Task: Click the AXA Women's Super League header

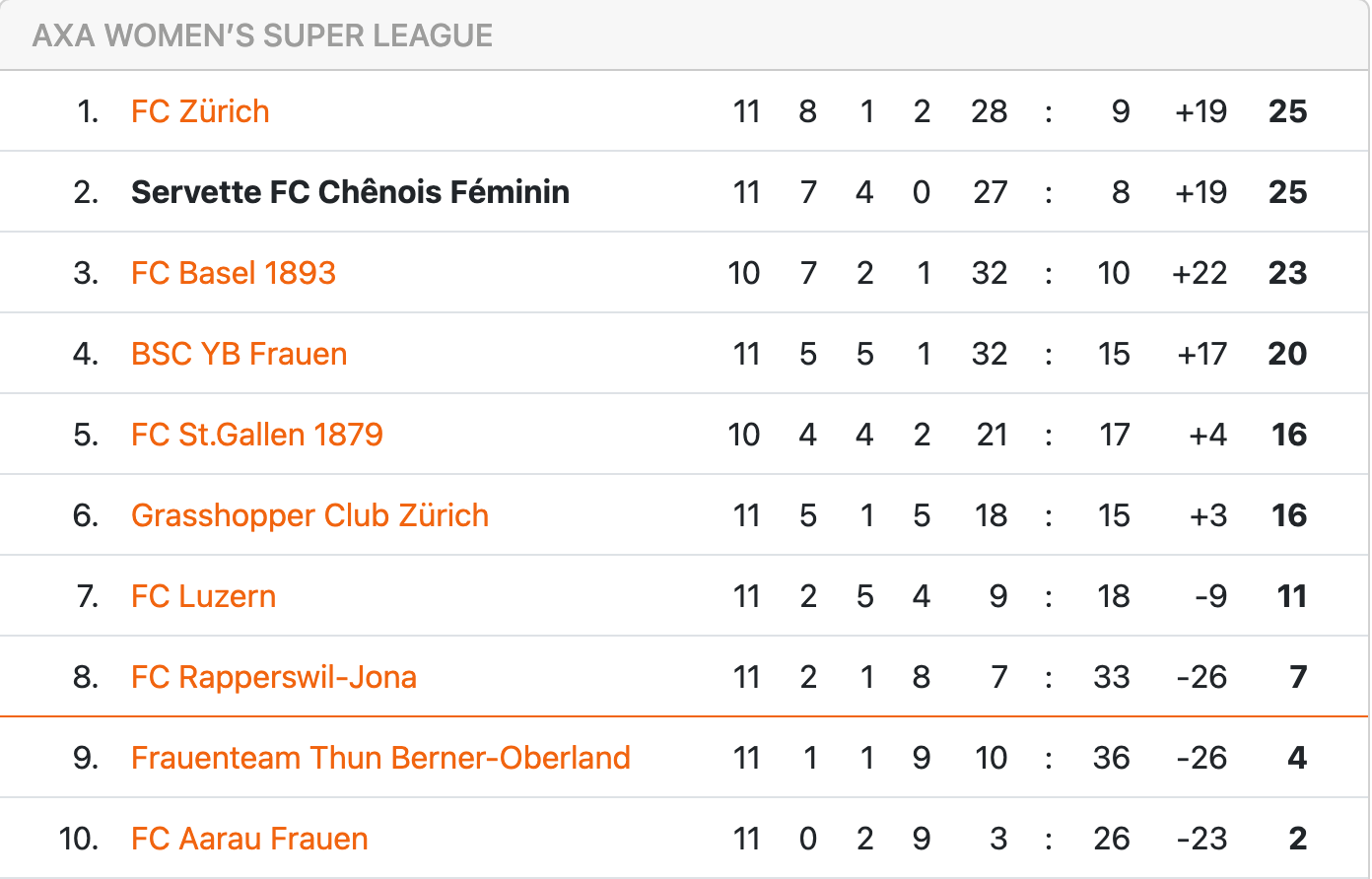Action: (x=262, y=35)
